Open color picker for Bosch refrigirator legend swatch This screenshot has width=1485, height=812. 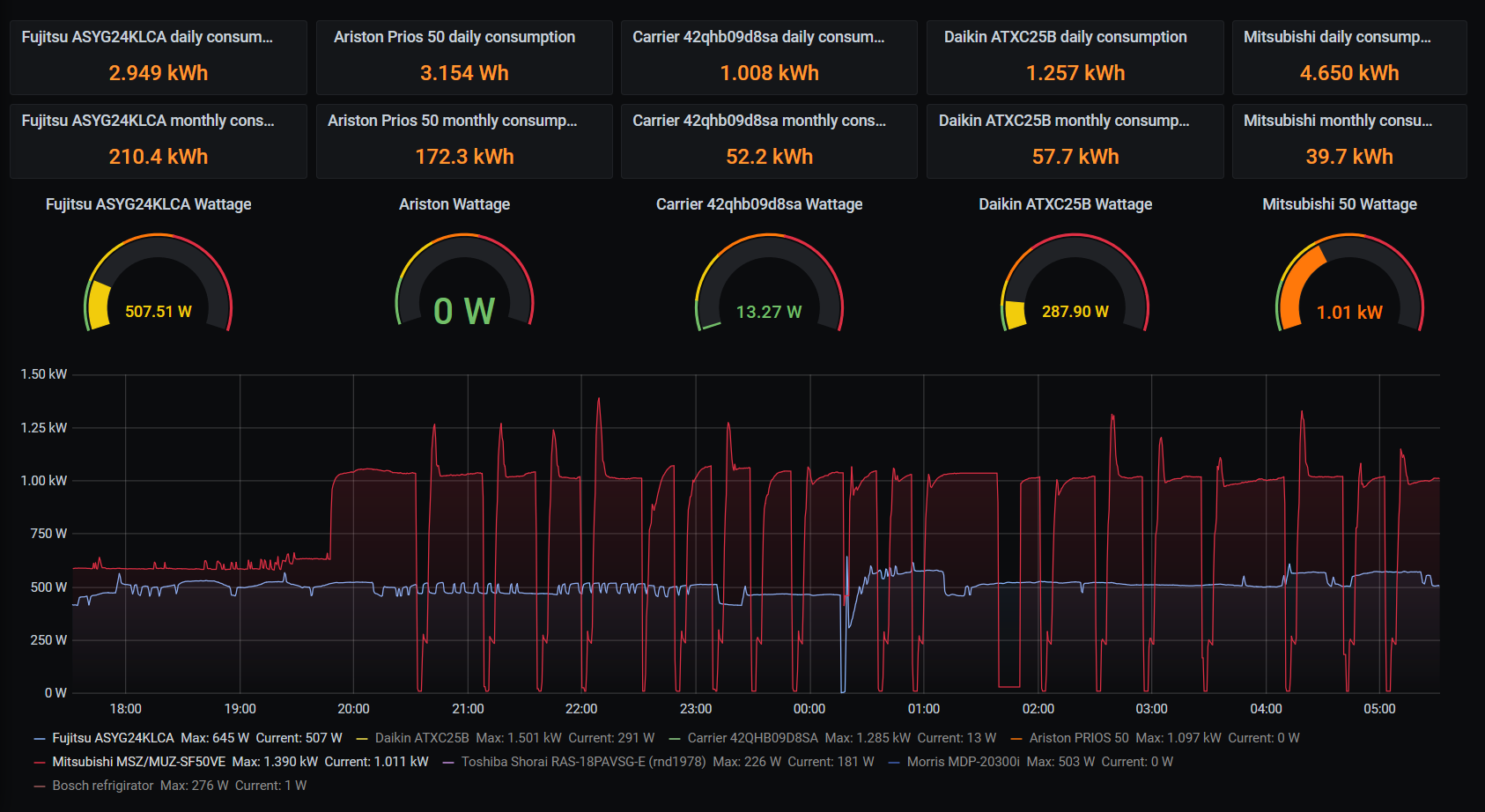coord(39,786)
